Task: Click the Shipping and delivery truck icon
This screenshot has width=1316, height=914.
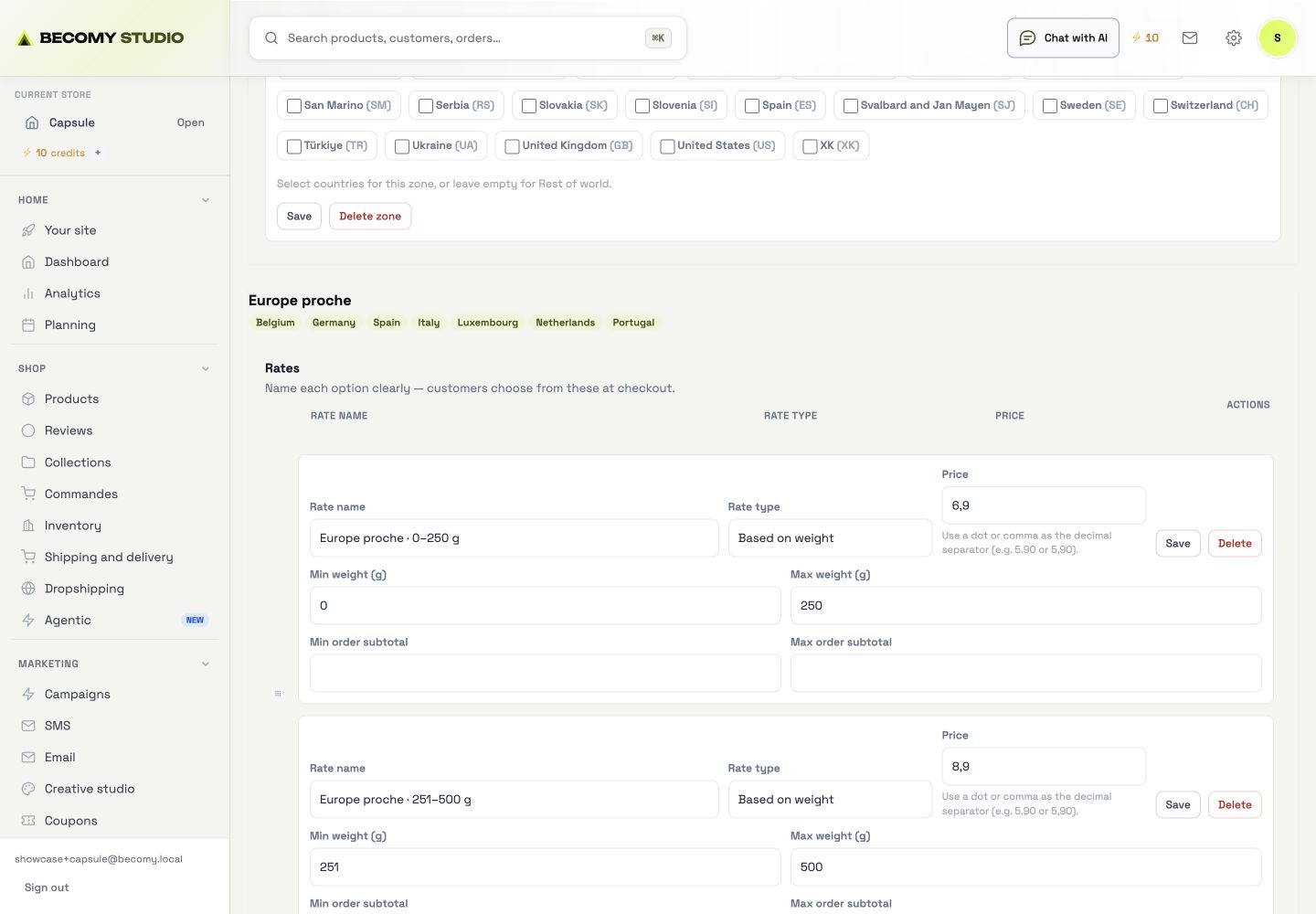Action: [28, 557]
